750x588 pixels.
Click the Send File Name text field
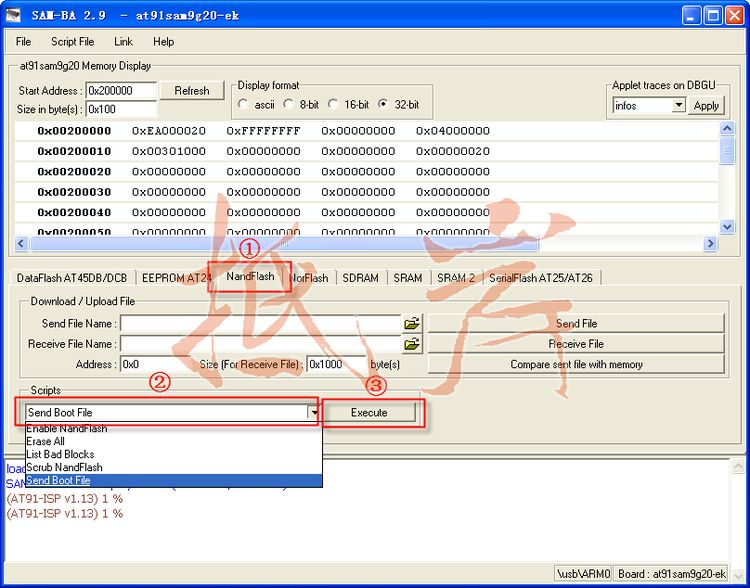(261, 323)
